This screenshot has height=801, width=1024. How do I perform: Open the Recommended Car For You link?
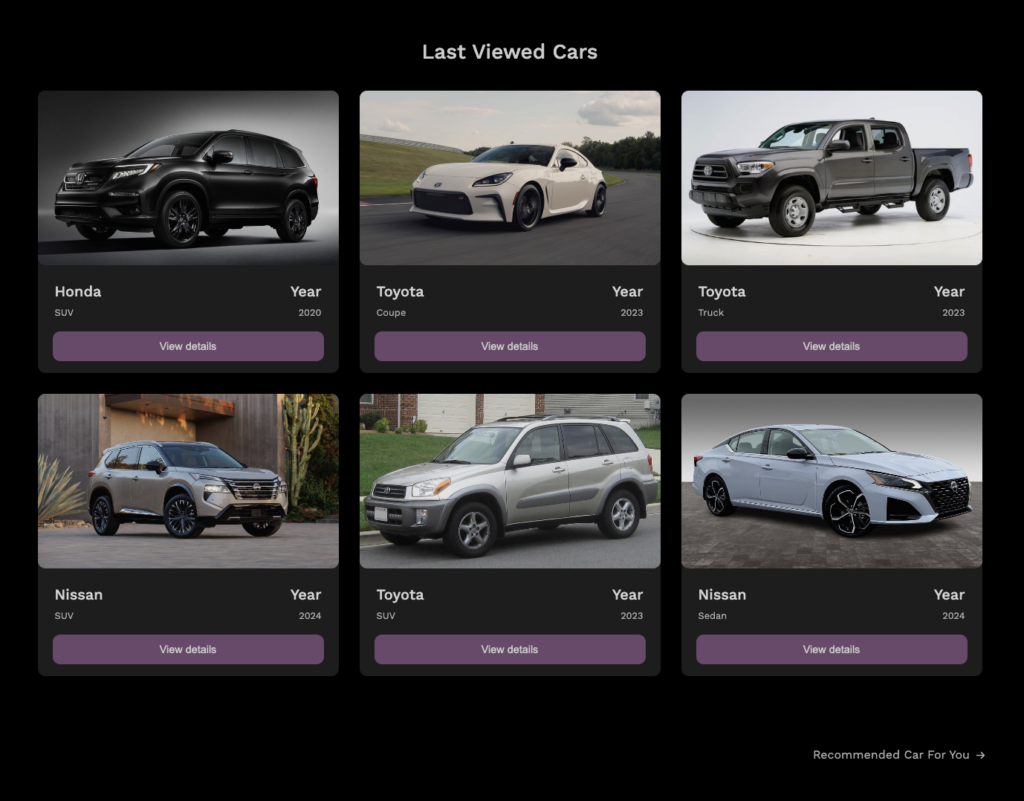890,755
